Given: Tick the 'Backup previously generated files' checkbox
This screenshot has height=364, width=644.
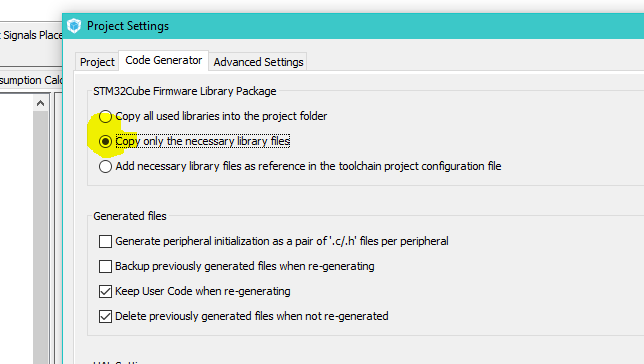Looking at the screenshot, I should coord(105,266).
